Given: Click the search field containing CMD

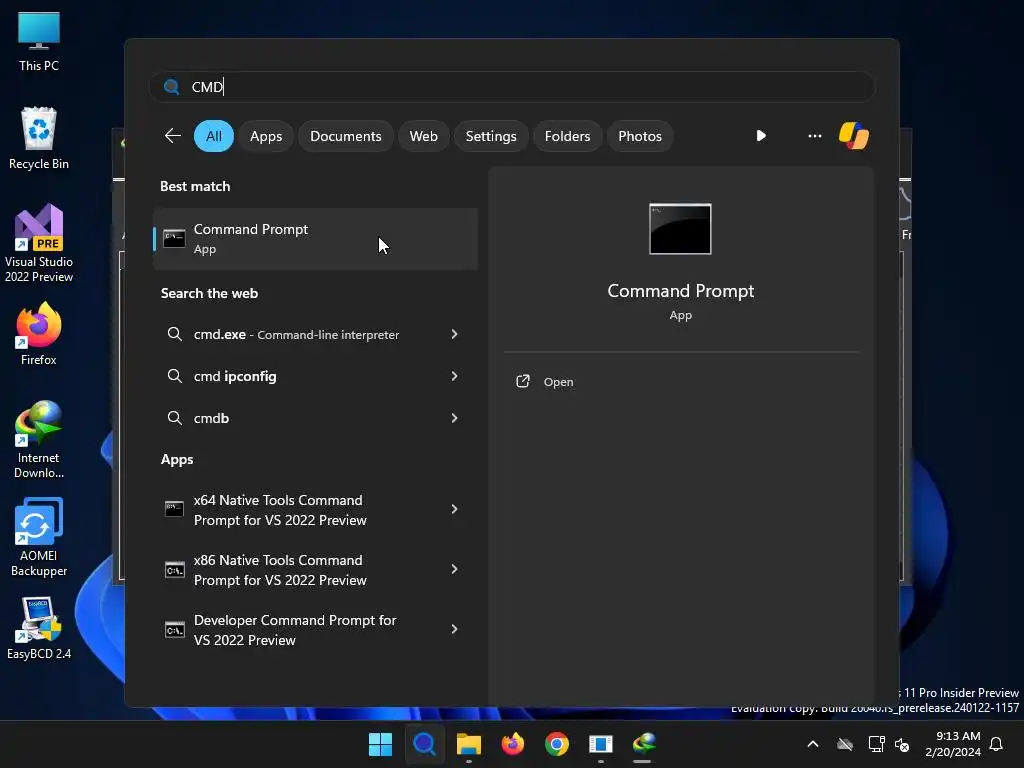Looking at the screenshot, I should pyautogui.click(x=512, y=87).
